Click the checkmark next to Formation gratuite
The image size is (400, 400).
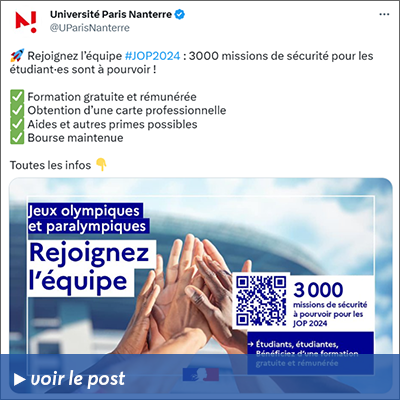click(17, 97)
